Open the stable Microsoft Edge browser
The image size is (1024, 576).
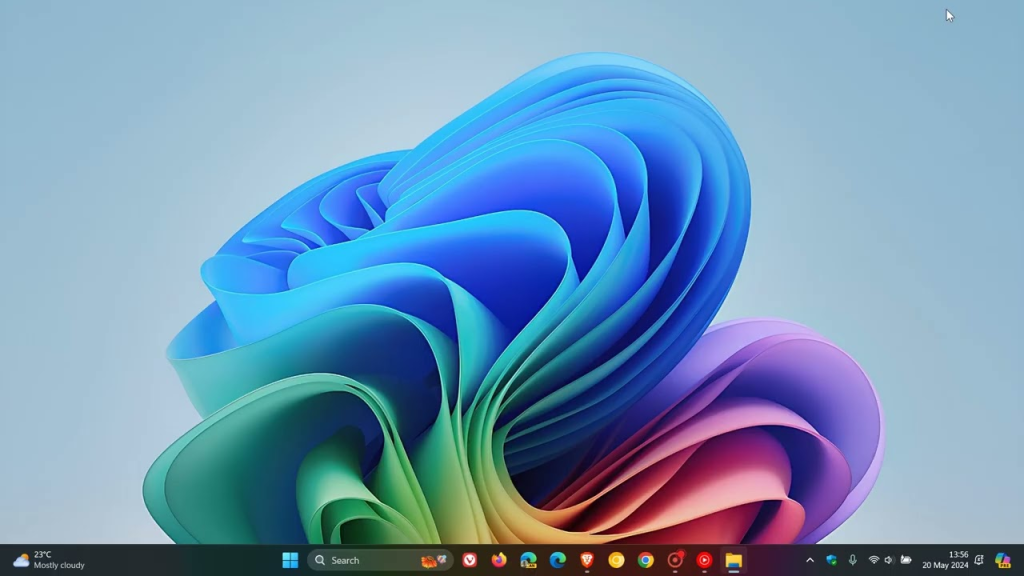pyautogui.click(x=558, y=560)
